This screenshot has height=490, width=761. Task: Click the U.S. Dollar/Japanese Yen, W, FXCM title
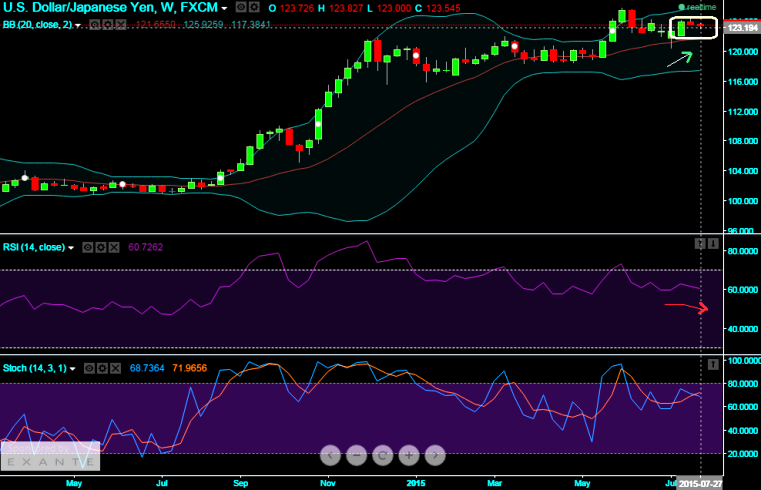pos(110,7)
